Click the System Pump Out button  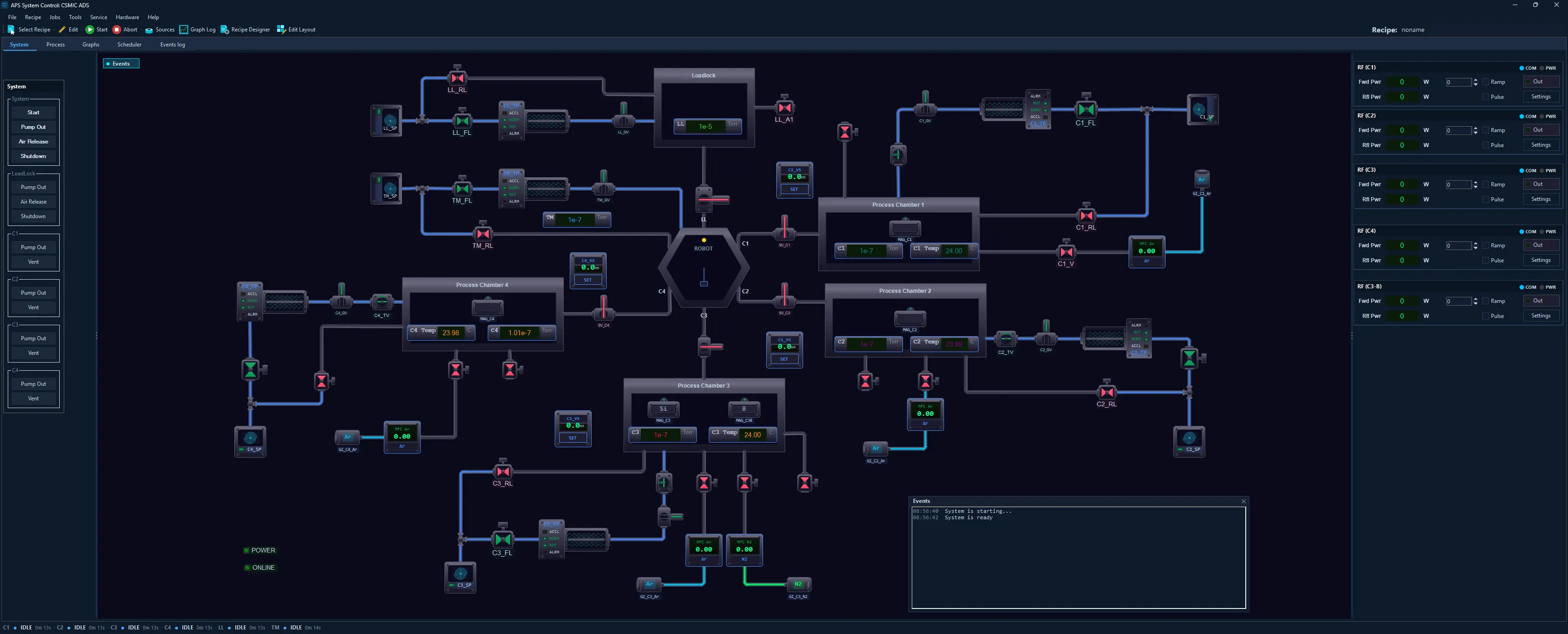[33, 127]
